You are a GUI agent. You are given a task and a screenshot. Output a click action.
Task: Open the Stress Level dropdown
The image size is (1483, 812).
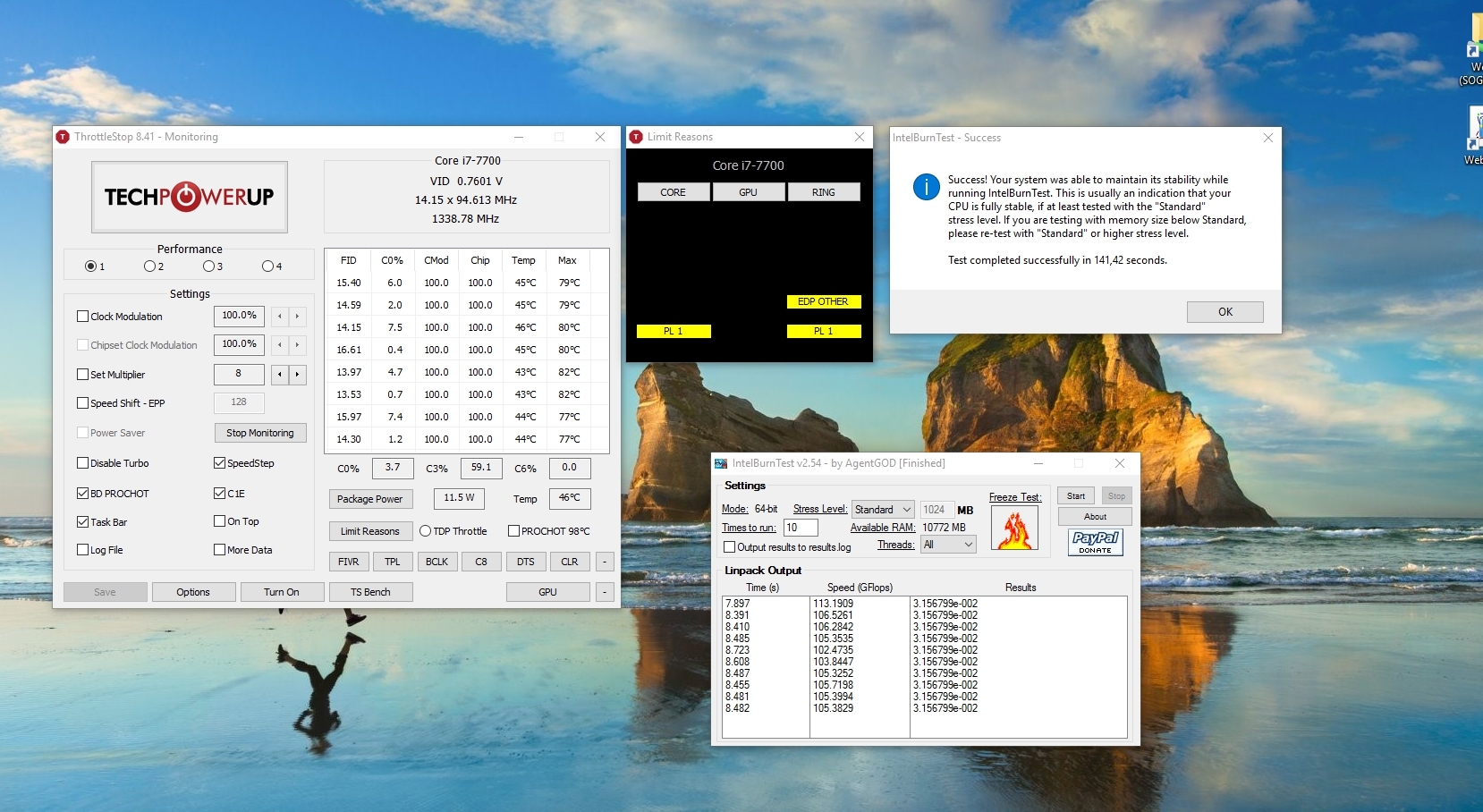click(883, 510)
